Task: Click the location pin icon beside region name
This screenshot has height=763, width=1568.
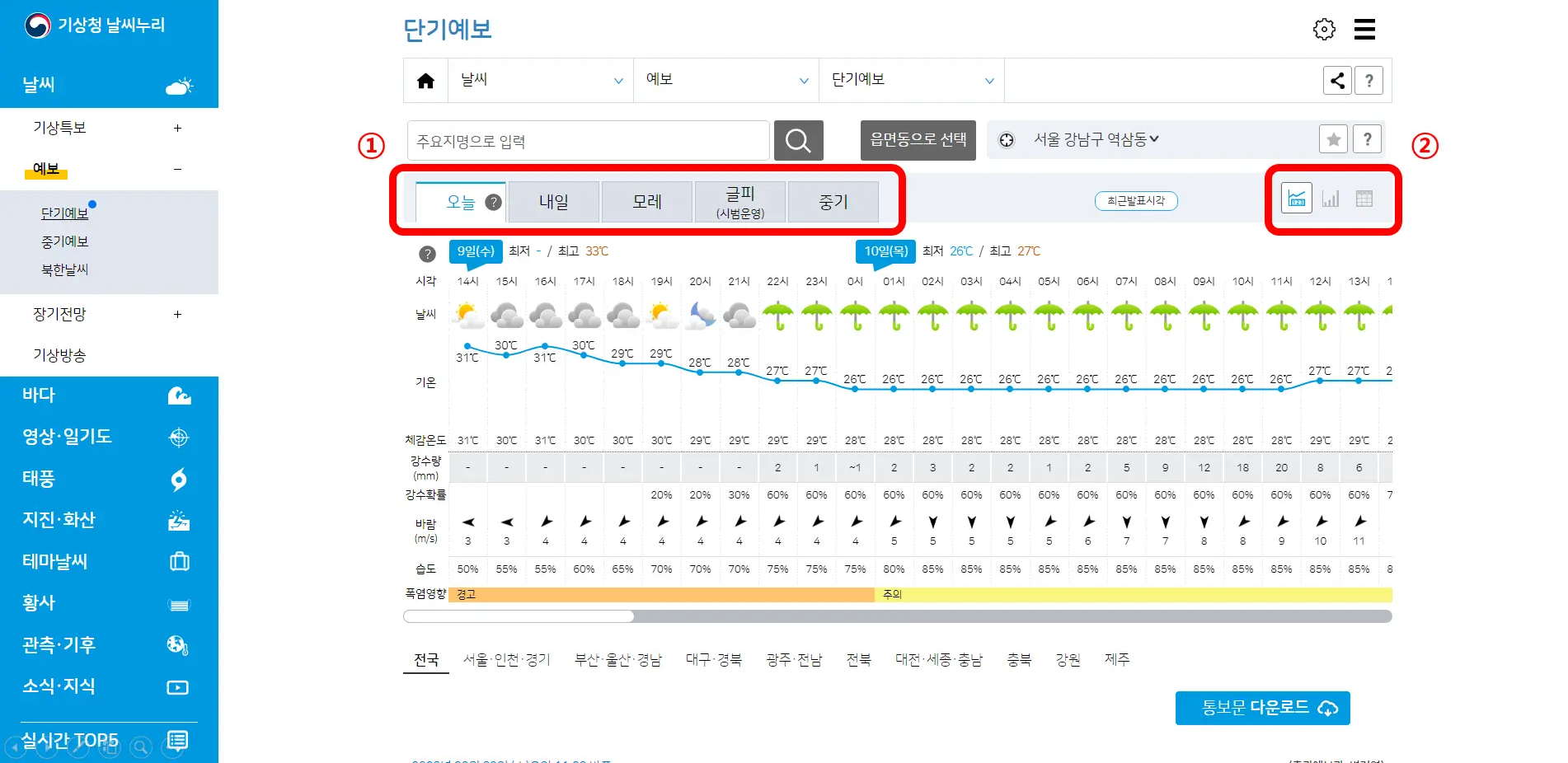Action: (1006, 139)
